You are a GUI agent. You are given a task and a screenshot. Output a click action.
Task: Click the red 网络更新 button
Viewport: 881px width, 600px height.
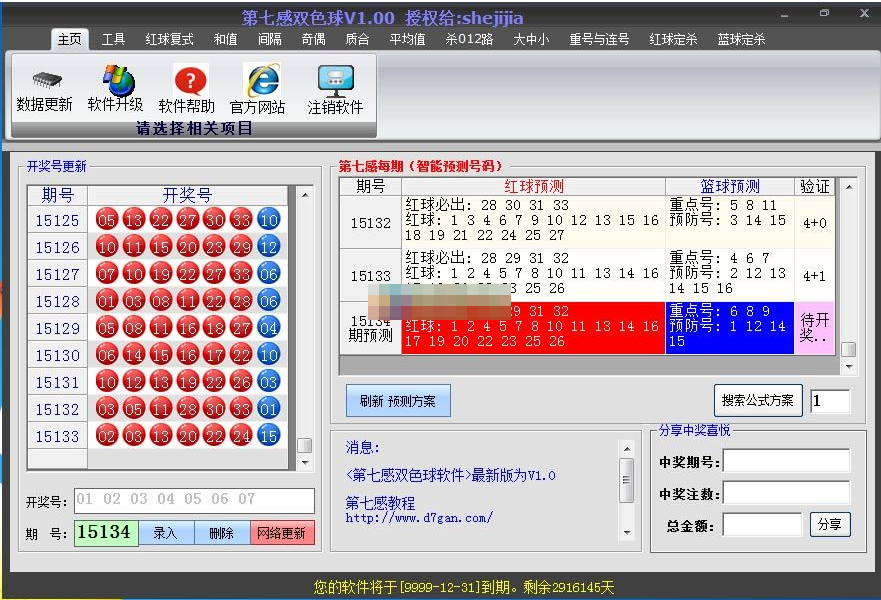[282, 533]
